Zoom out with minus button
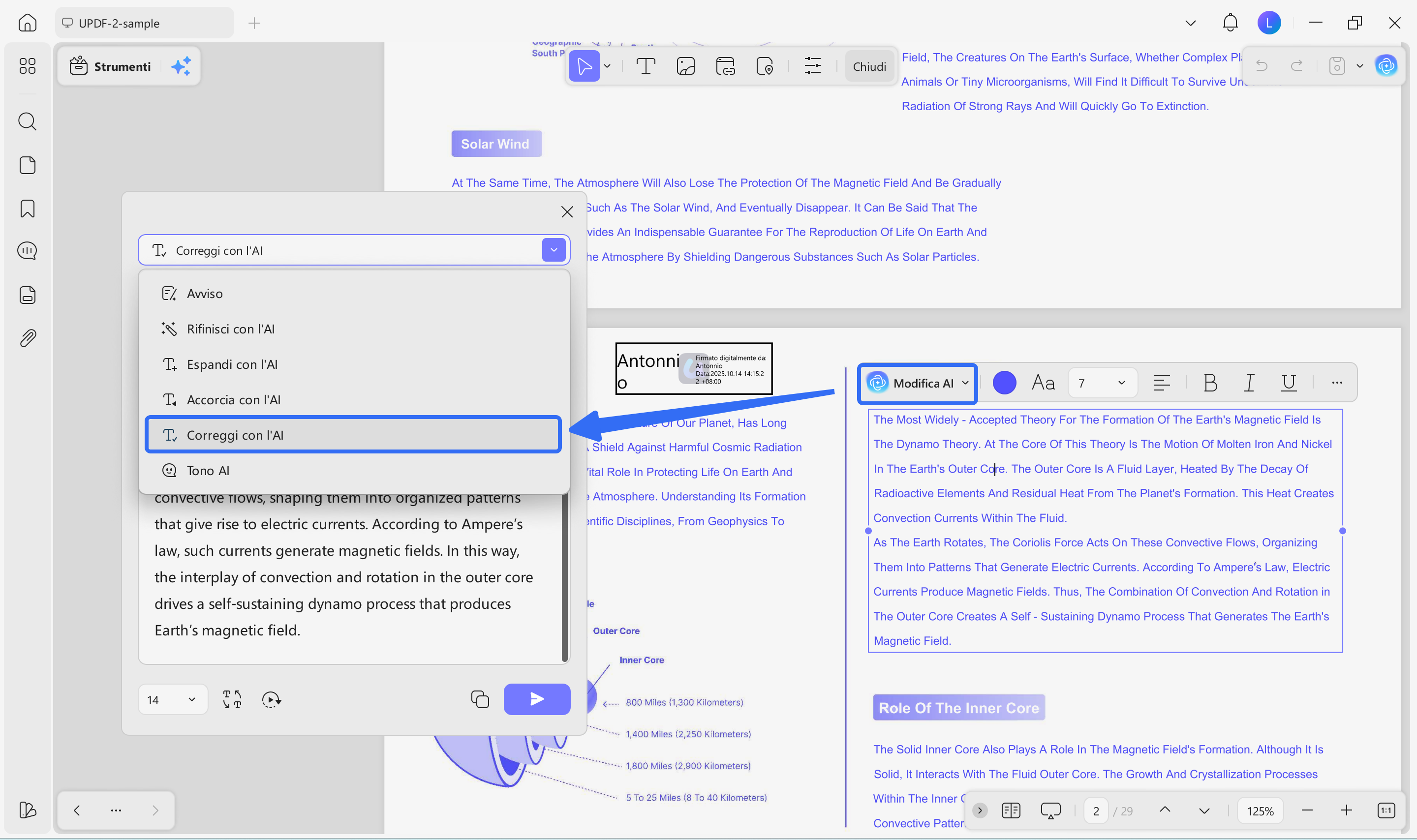Viewport: 1417px width, 840px height. 1307,810
